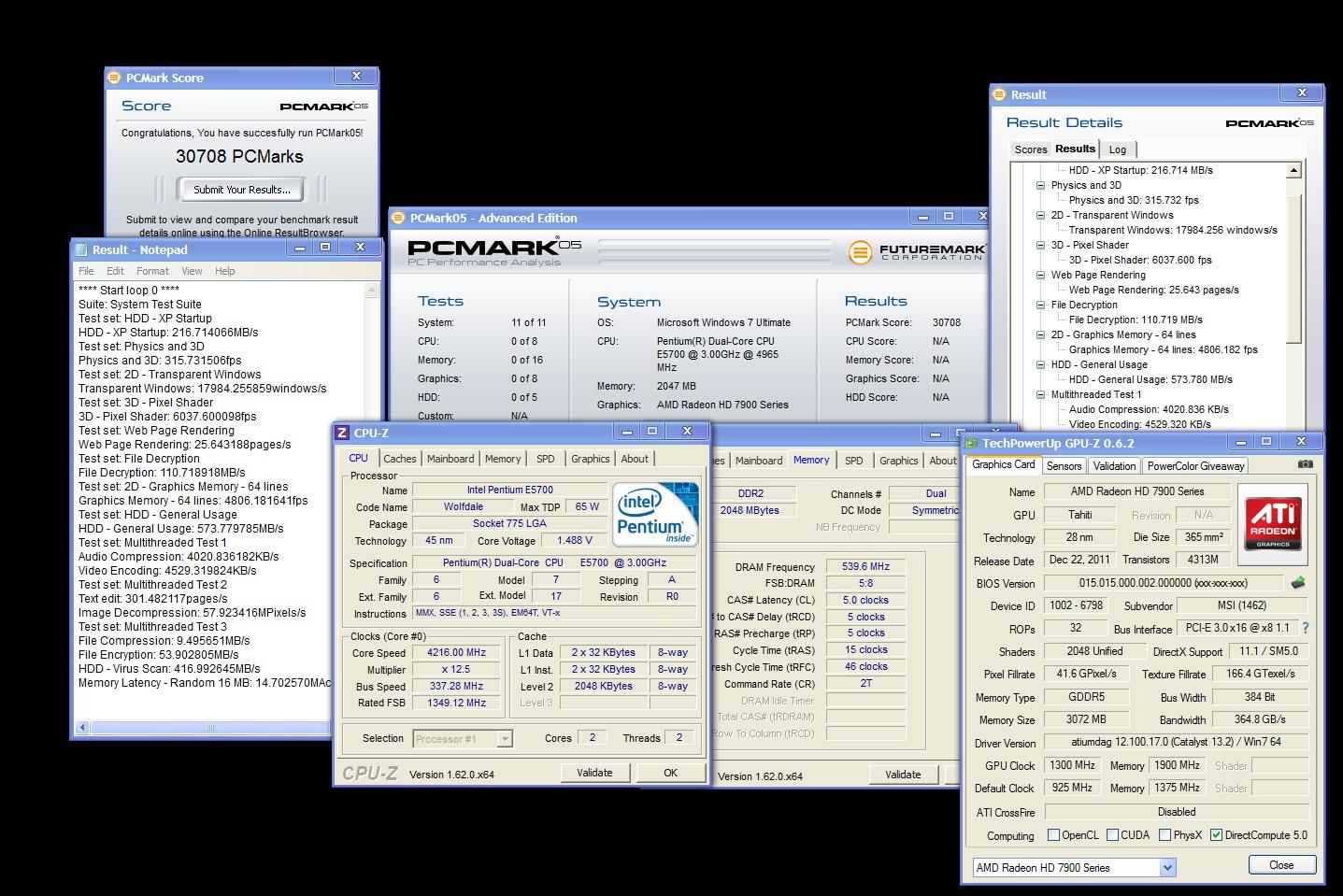Screen dimensions: 1343x896
Task: Open the AMD Radeon HD 7900 Series dropdown
Action: [1167, 868]
